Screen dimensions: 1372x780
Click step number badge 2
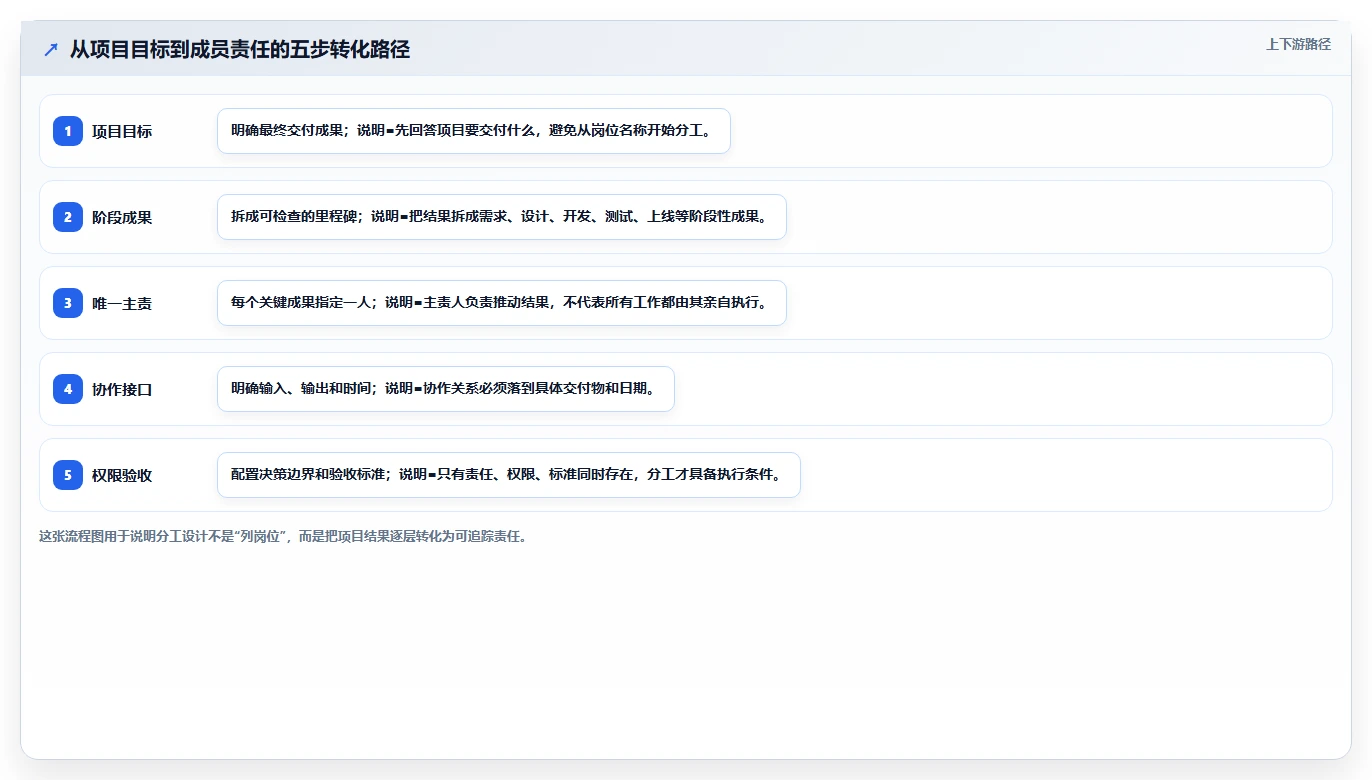pos(68,217)
